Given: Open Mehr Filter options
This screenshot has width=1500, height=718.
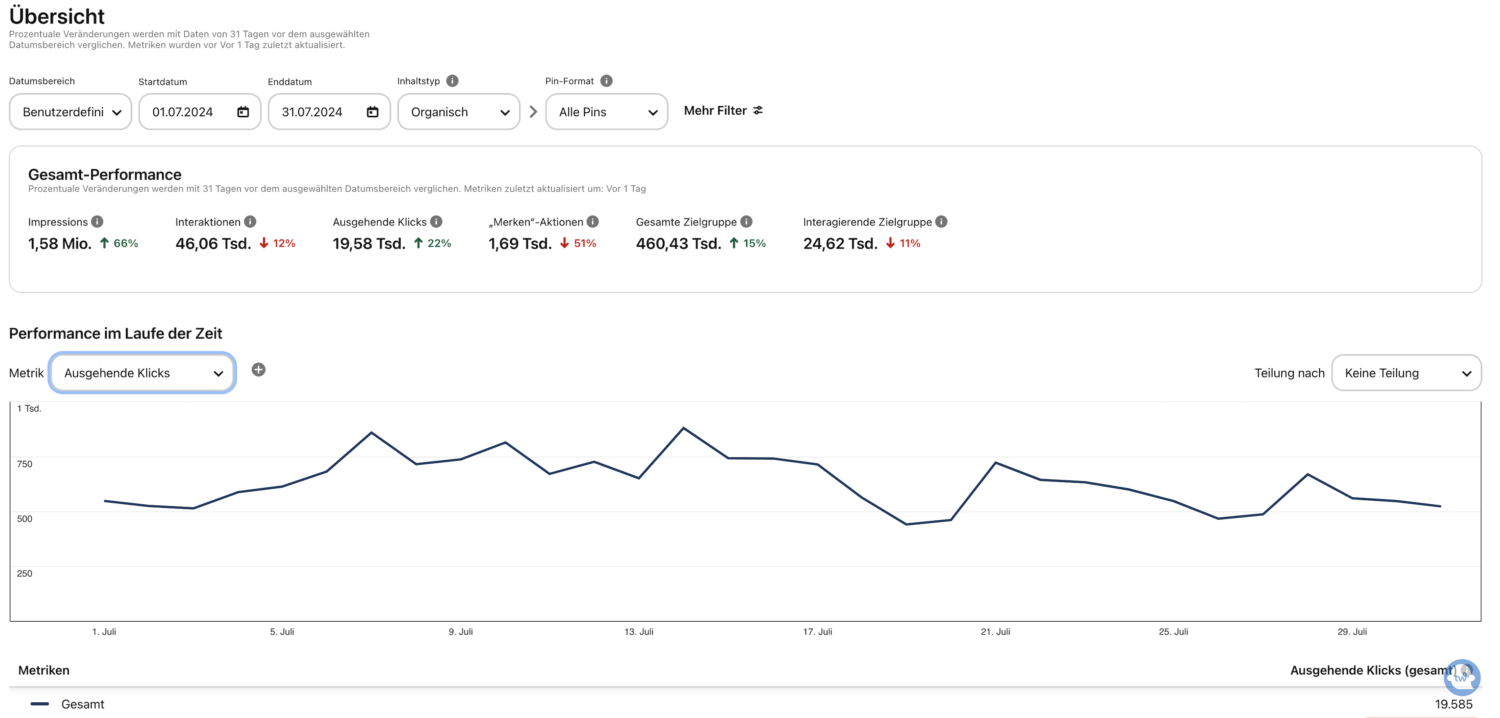Looking at the screenshot, I should click(x=723, y=111).
